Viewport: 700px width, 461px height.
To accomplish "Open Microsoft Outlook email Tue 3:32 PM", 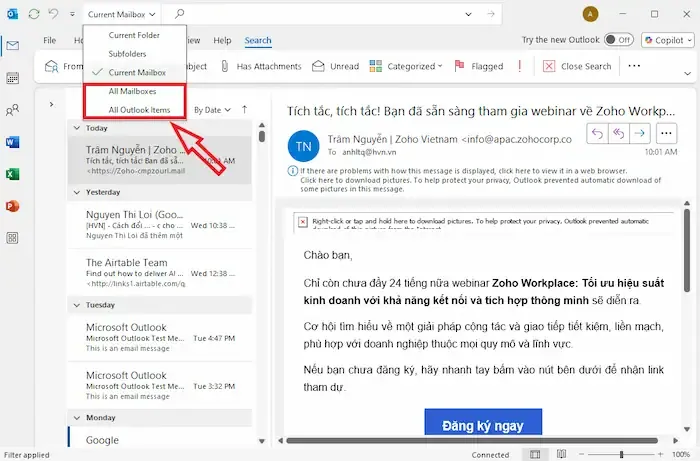I will click(160, 385).
